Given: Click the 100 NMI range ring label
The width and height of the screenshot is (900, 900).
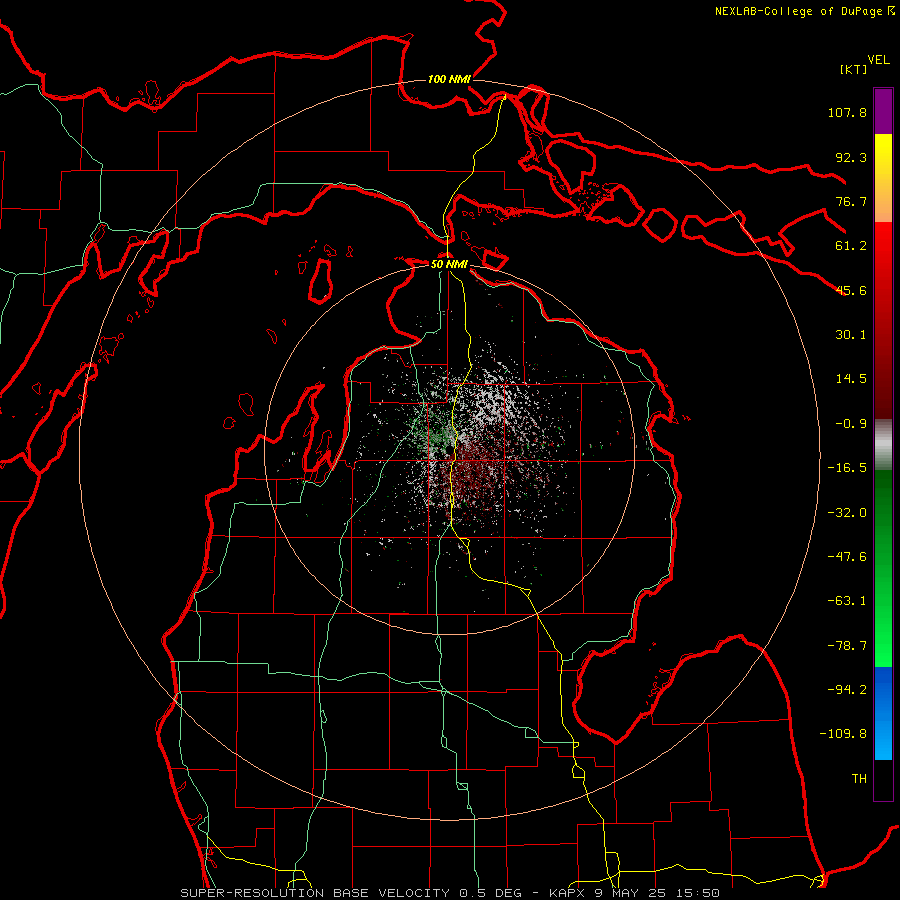Looking at the screenshot, I should [449, 79].
